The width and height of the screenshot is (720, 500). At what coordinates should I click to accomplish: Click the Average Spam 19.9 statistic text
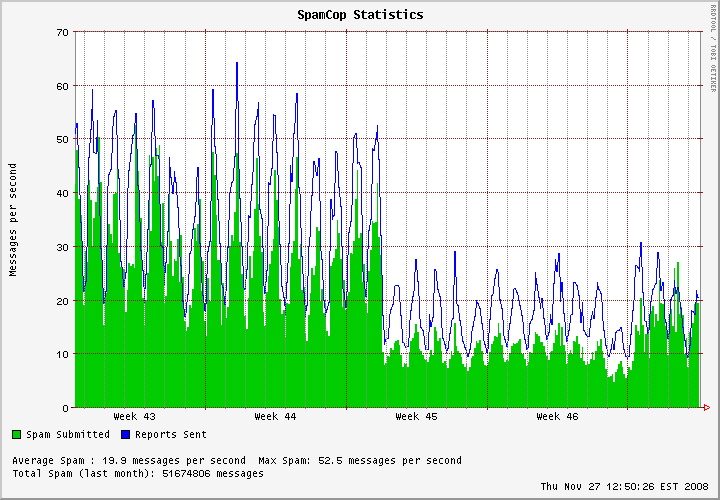pyautogui.click(x=129, y=461)
